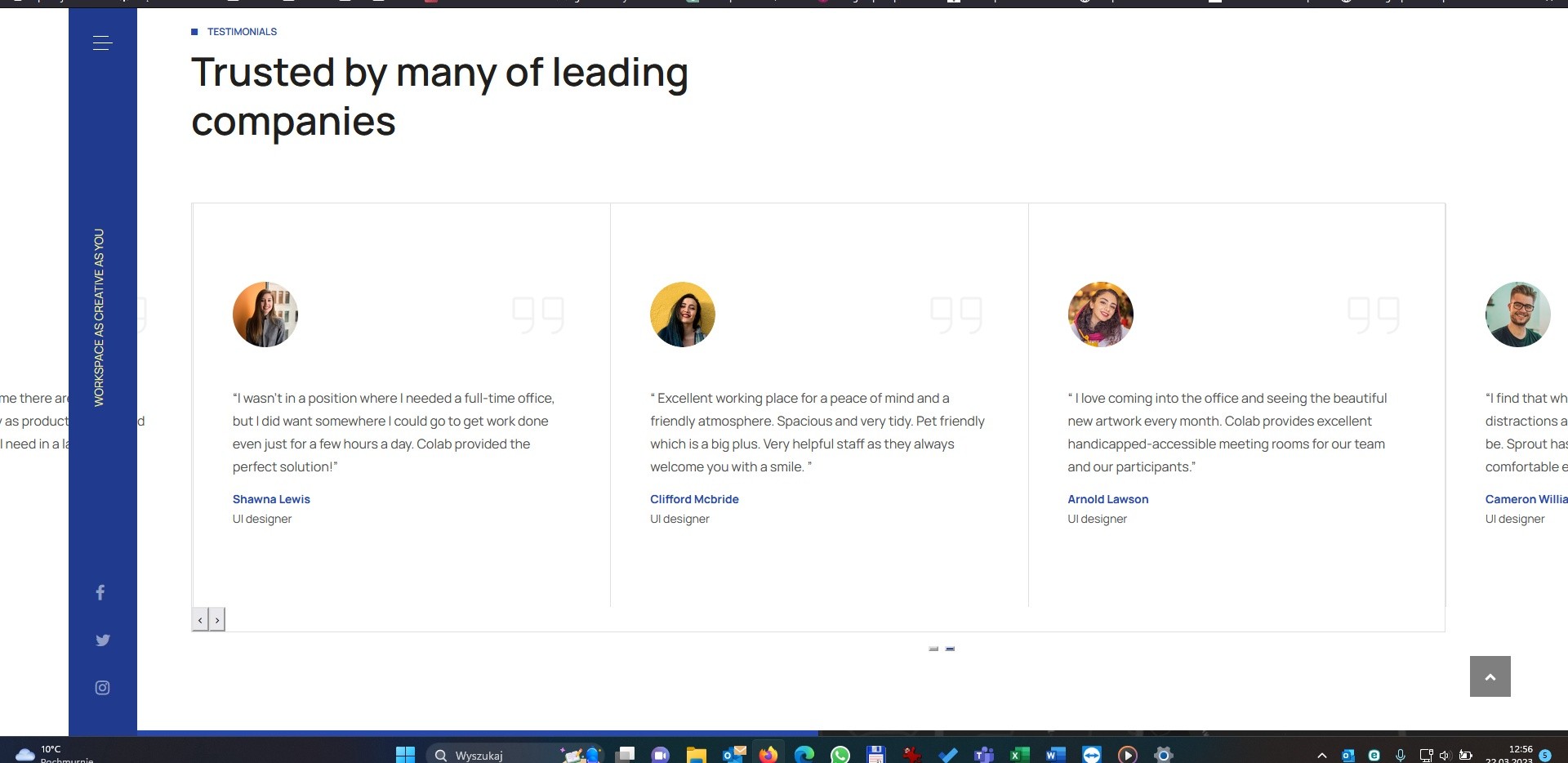Click 'UI designer' under Clifford Mcbride
The image size is (1568, 763).
(x=679, y=519)
